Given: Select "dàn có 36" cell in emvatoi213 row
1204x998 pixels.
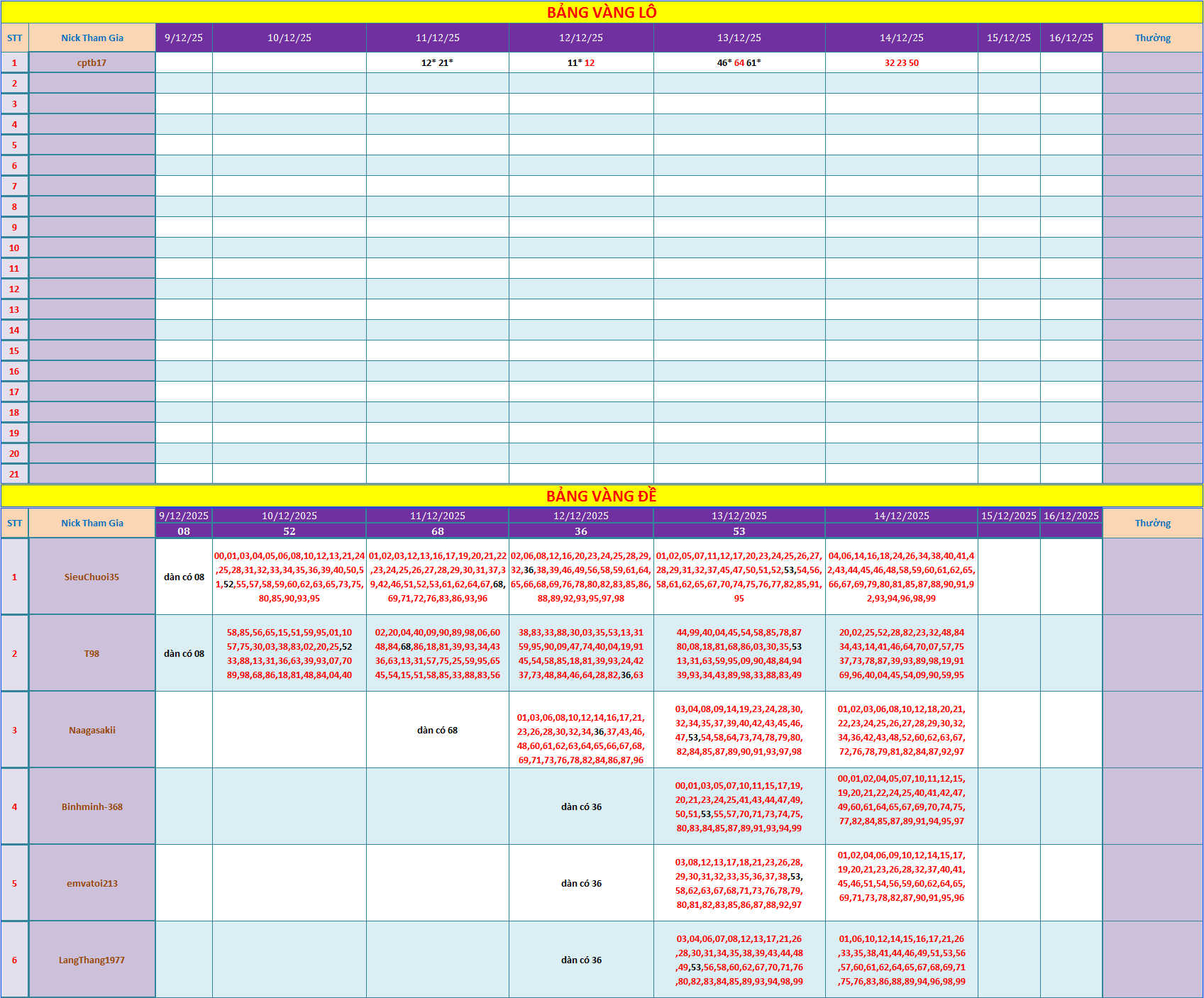Looking at the screenshot, I should (581, 883).
